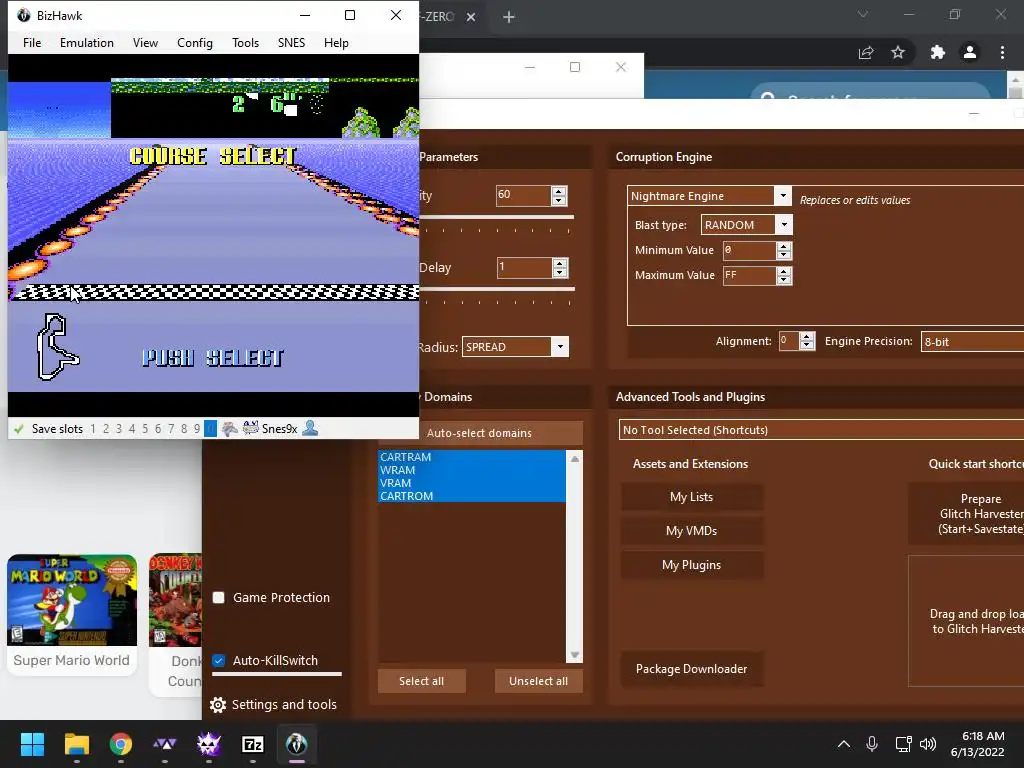Image resolution: width=1024 pixels, height=768 pixels.
Task: Open 7-Zip from the taskbar
Action: [253, 744]
